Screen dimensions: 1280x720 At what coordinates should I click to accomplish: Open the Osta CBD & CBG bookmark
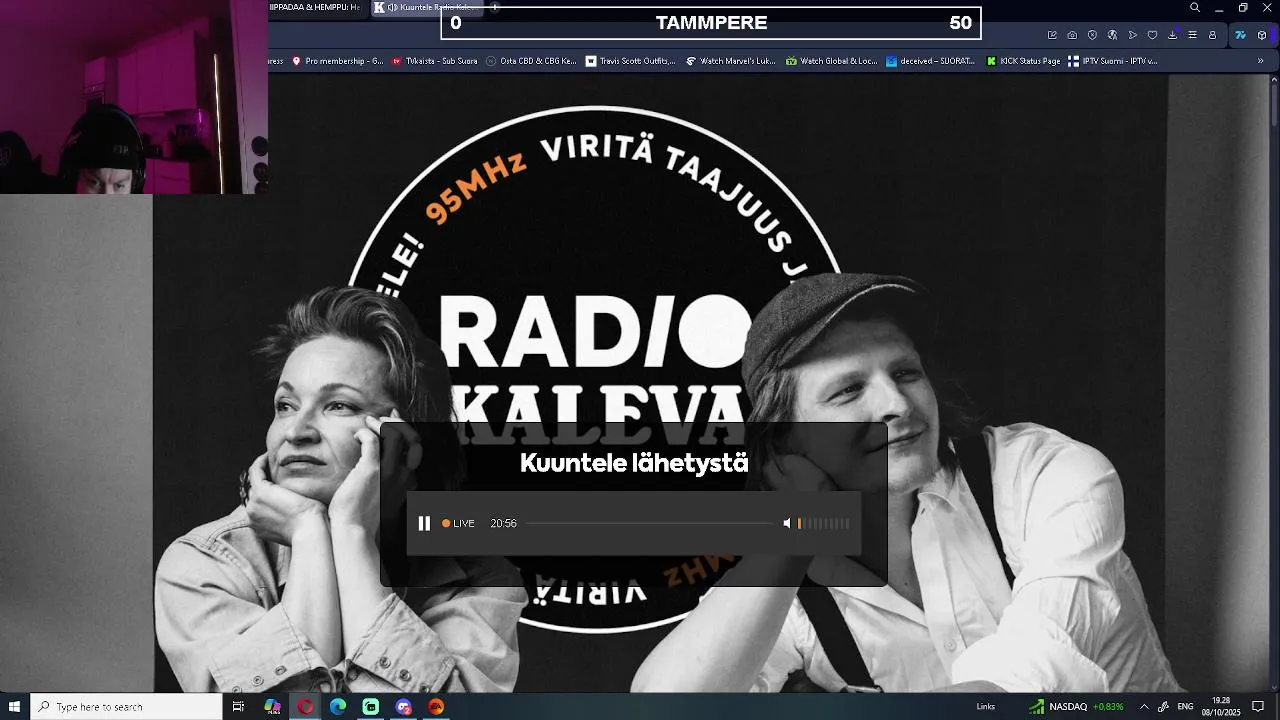[531, 61]
